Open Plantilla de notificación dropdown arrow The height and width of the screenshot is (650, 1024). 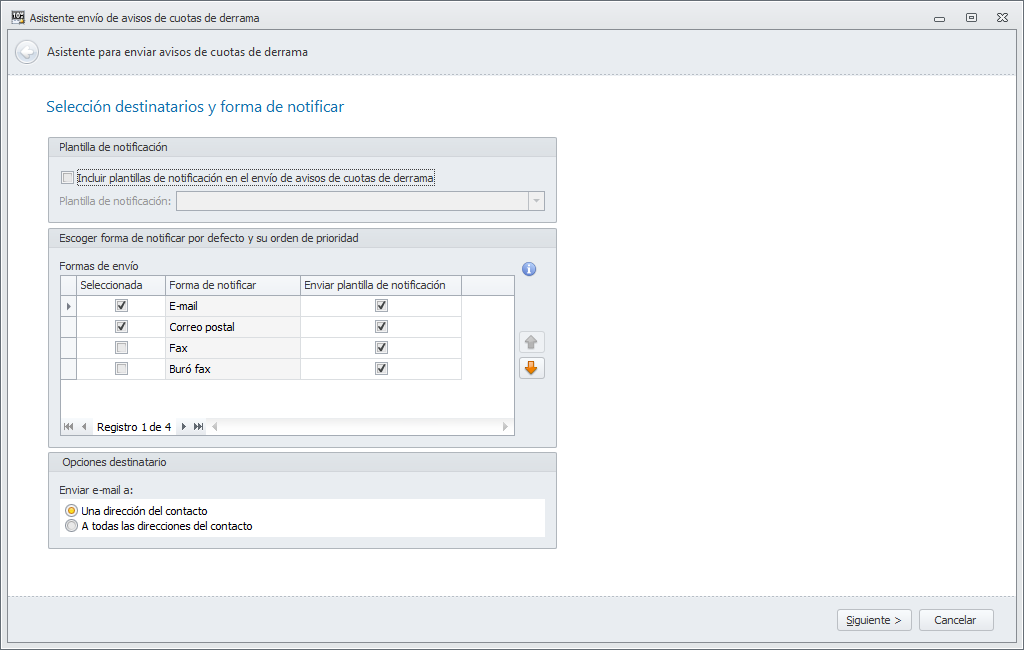point(537,201)
